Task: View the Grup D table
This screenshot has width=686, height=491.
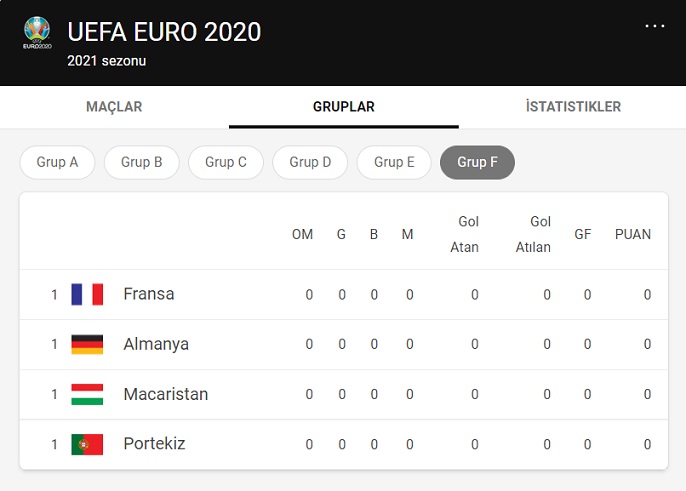Action: click(310, 162)
